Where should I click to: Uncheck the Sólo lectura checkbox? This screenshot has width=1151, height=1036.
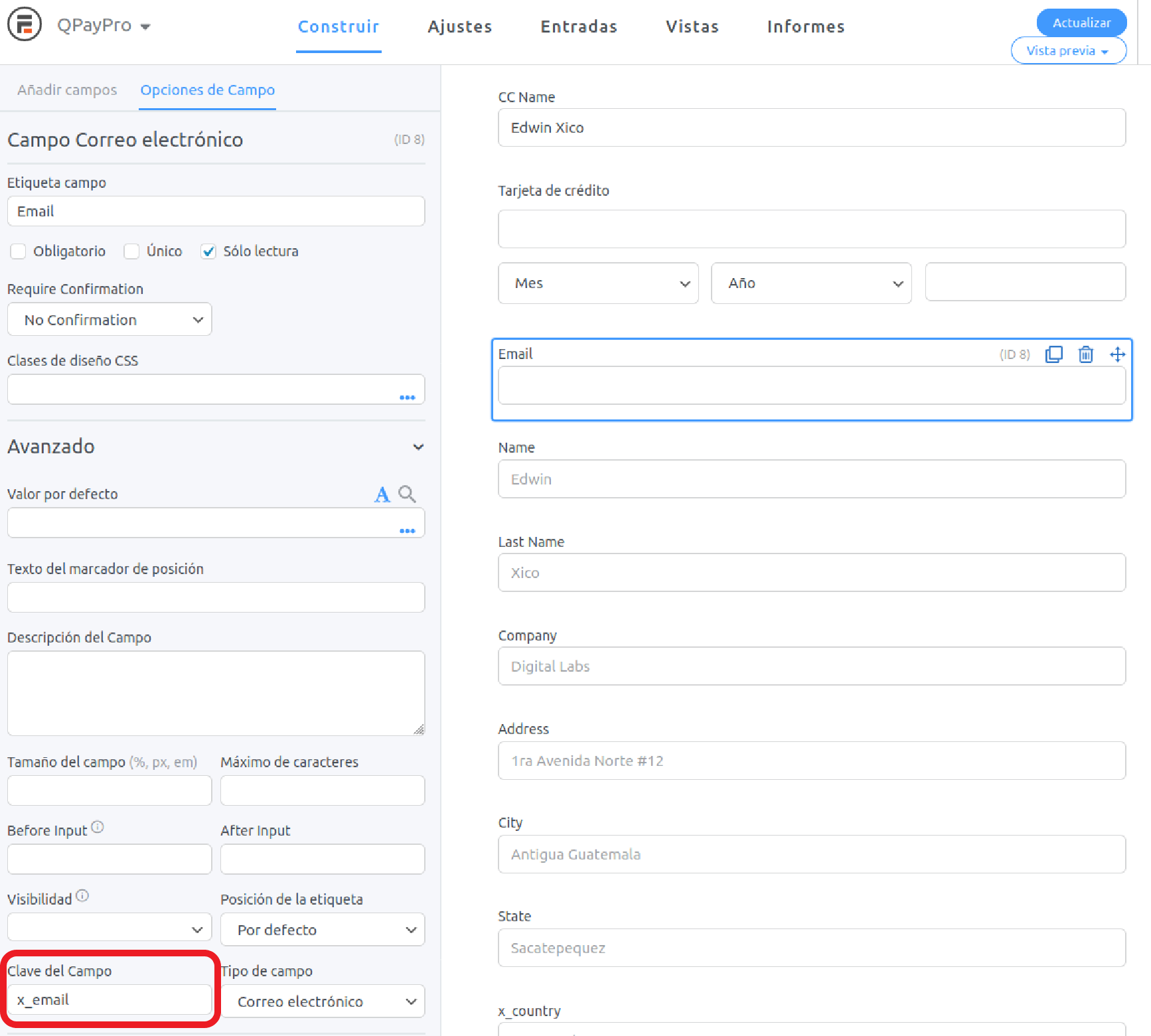coord(208,252)
